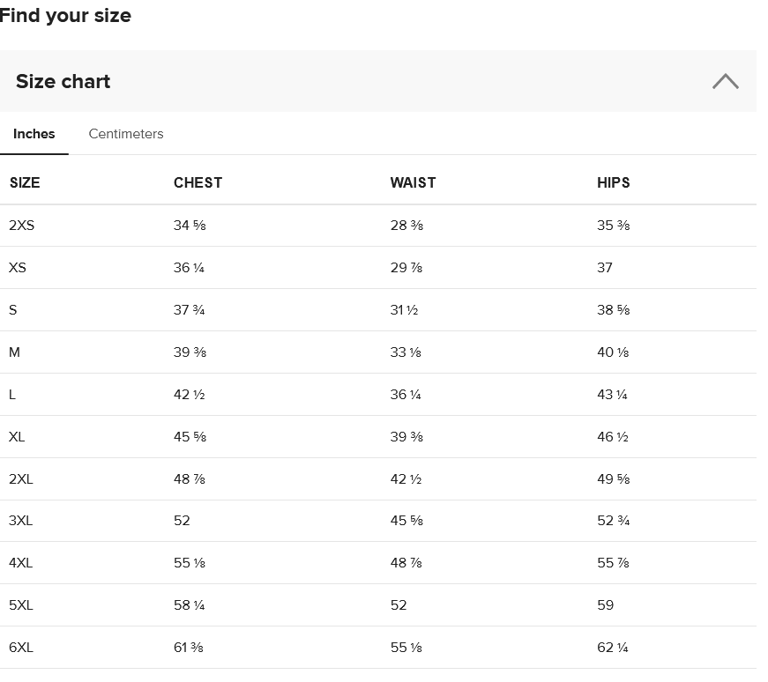Collapse the Size chart chevron arrow
The width and height of the screenshot is (768, 682).
tap(726, 82)
